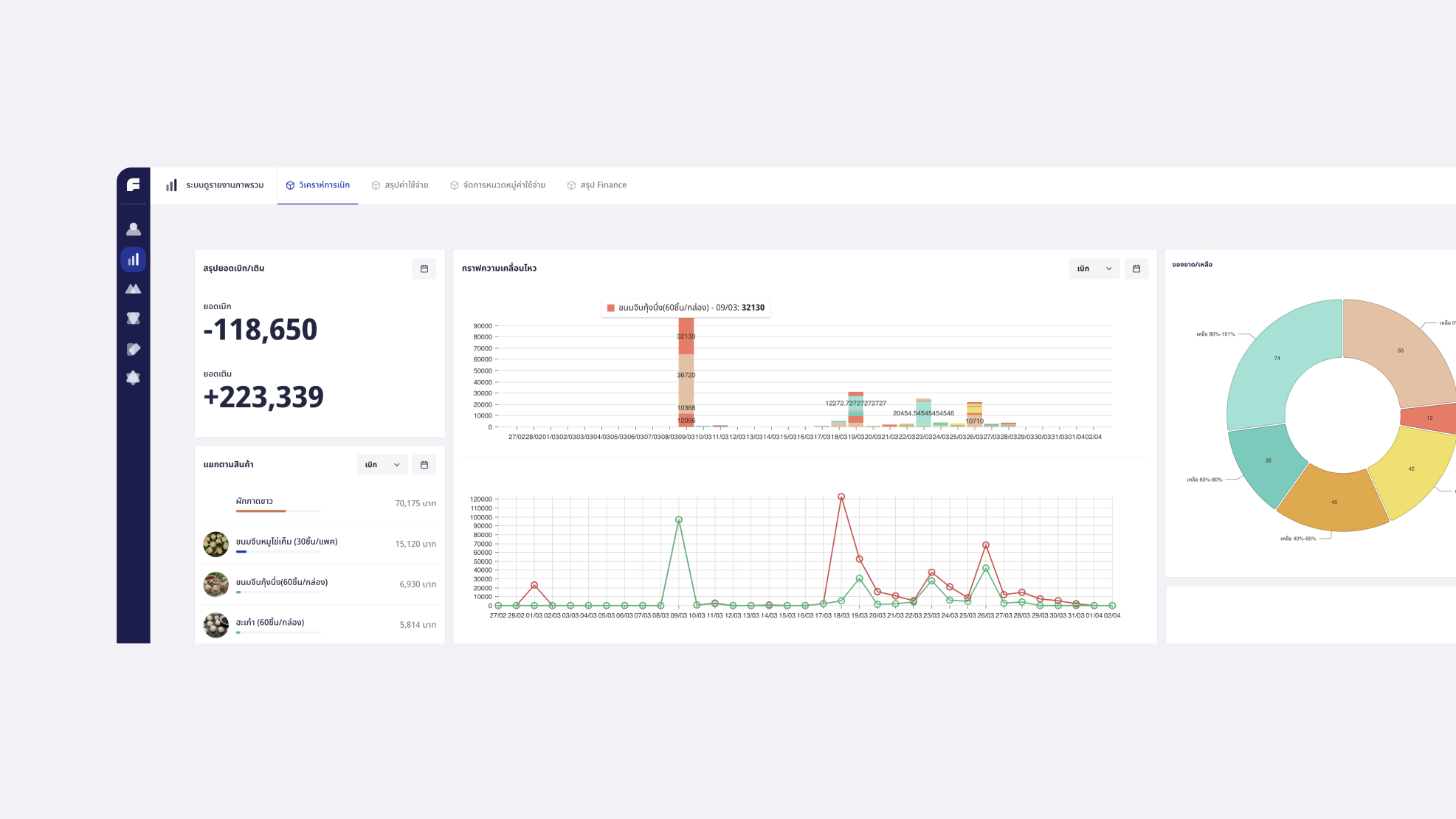This screenshot has width=1456, height=819.
Task: Open calendar in กราฟความเคลื่อนไหว card
Action: [x=1136, y=269]
